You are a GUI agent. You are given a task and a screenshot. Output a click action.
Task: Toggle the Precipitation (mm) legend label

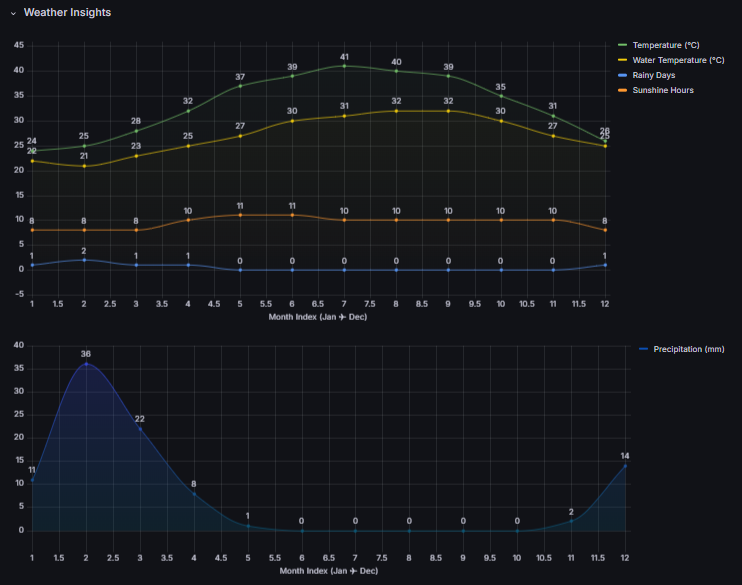point(688,349)
